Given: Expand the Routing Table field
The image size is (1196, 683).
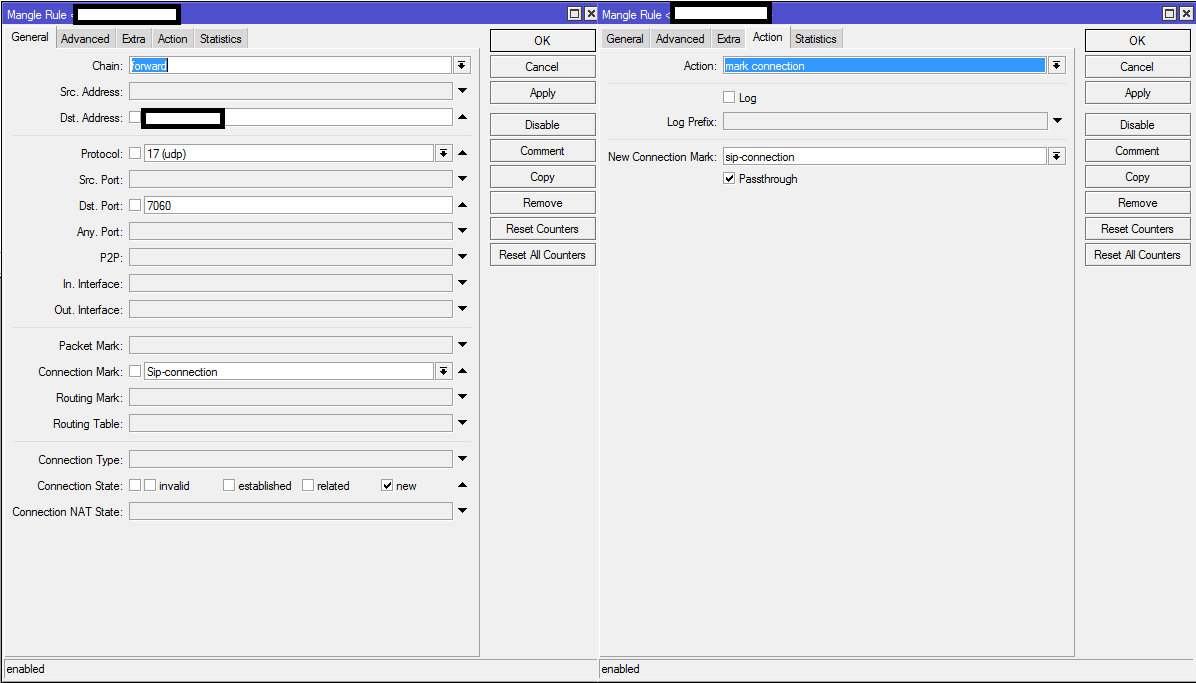Looking at the screenshot, I should pyautogui.click(x=462, y=423).
